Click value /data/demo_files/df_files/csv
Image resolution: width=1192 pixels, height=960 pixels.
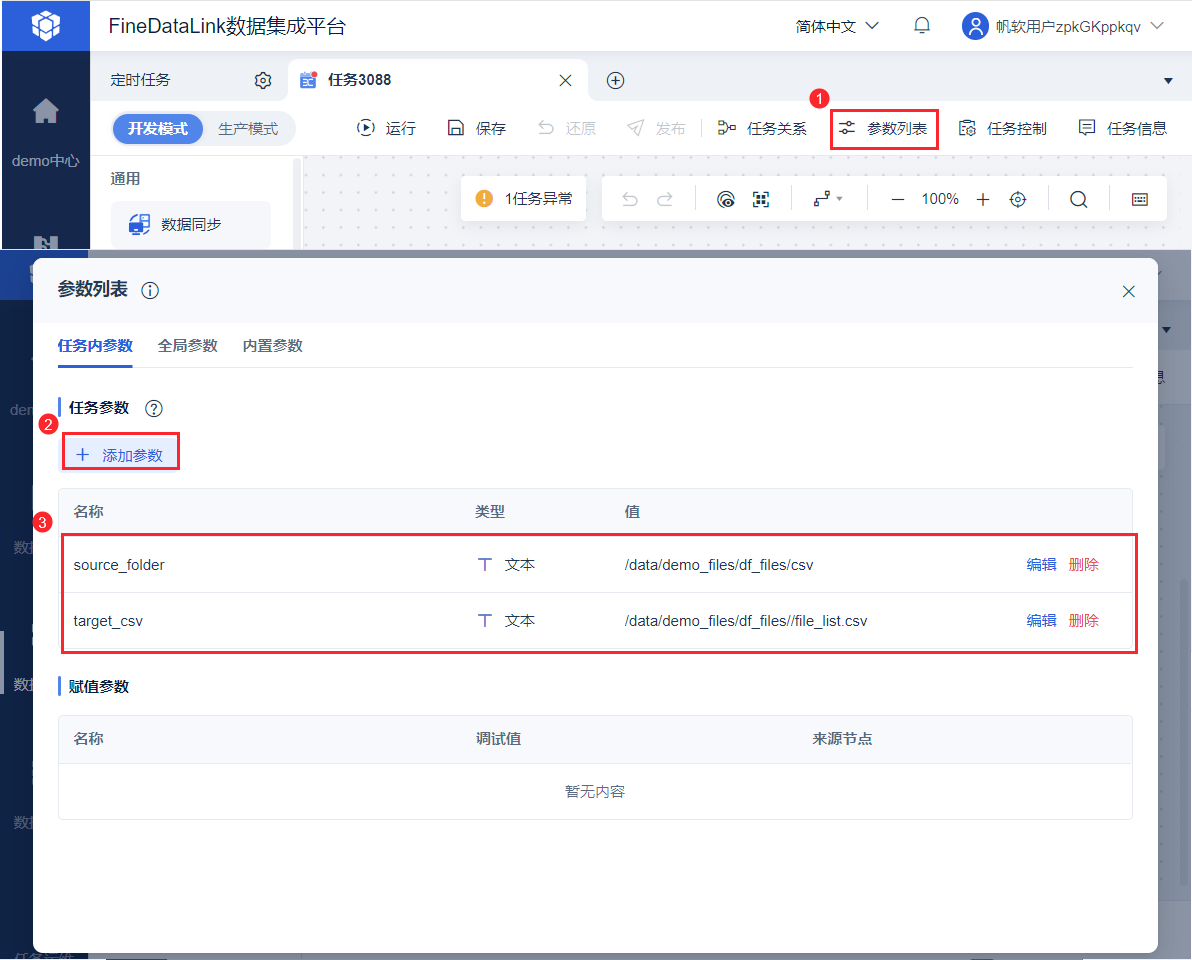pos(719,565)
